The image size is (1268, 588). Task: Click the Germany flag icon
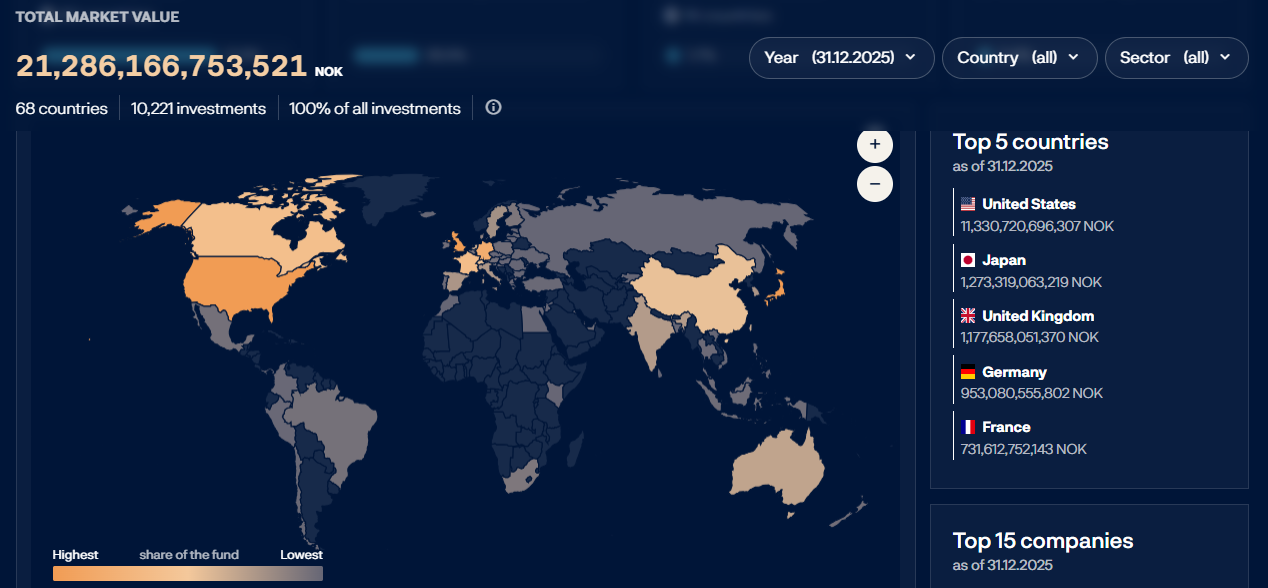click(968, 372)
